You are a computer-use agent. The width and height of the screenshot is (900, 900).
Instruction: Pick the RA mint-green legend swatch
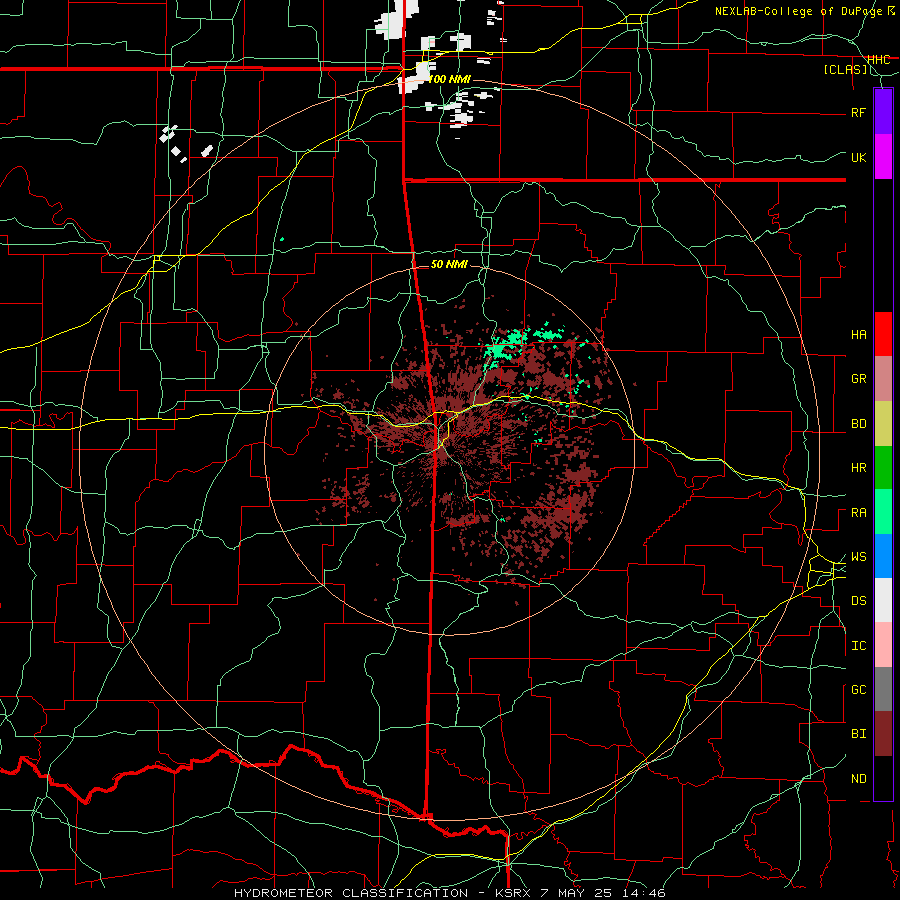pyautogui.click(x=883, y=512)
